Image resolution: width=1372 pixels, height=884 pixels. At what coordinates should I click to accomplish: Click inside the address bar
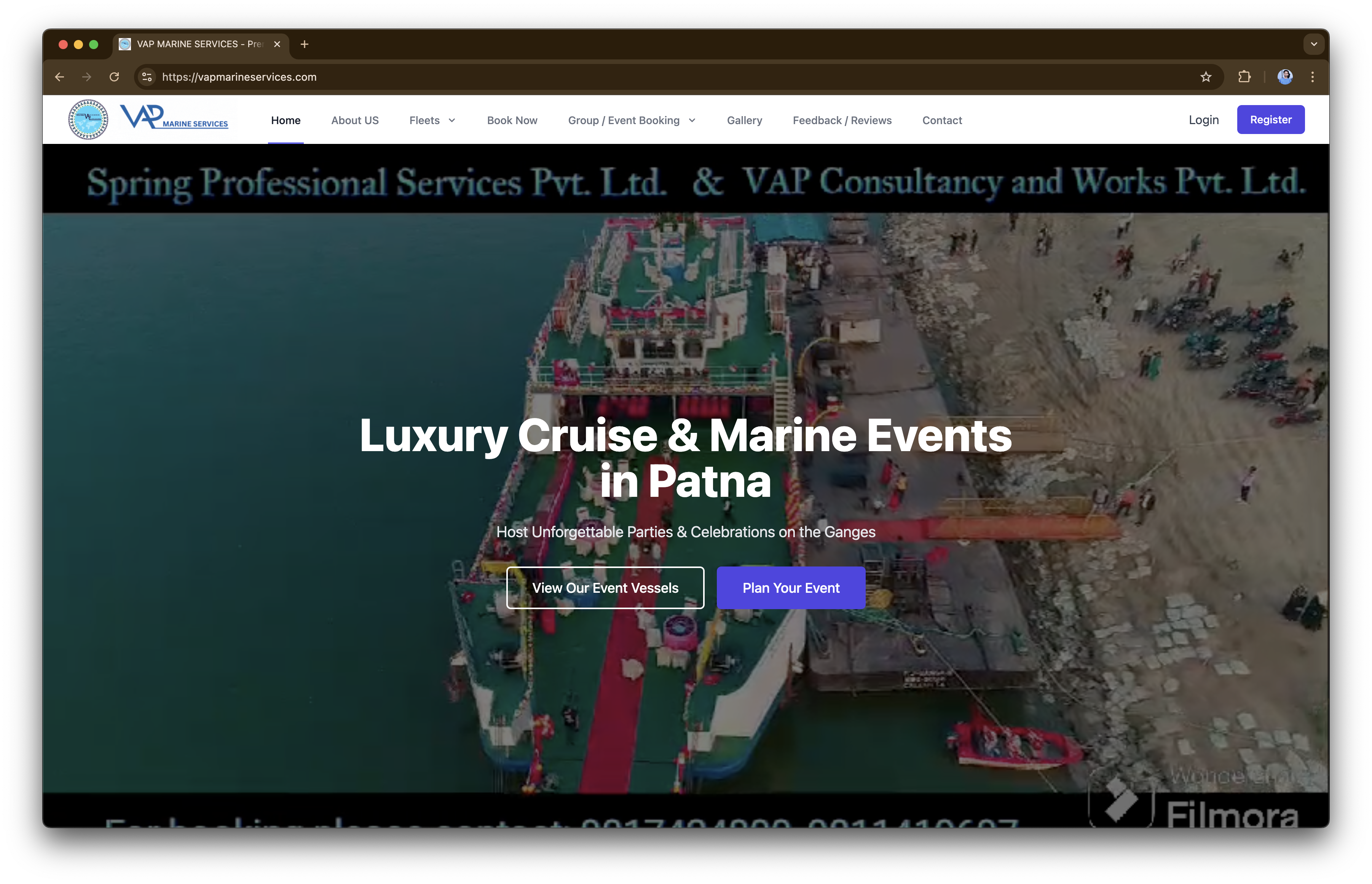click(x=402, y=77)
